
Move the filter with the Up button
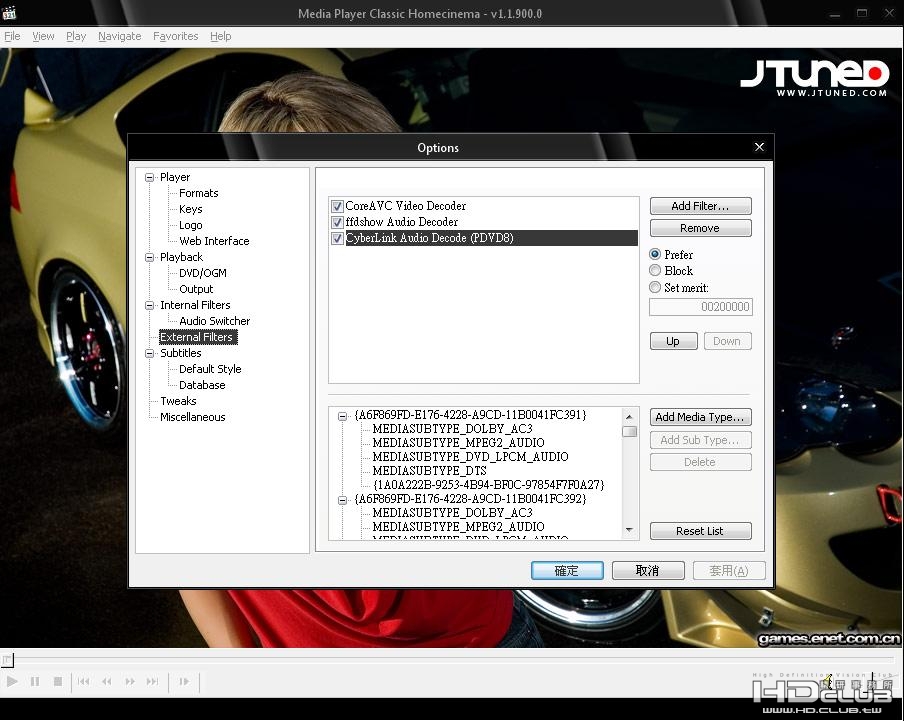[673, 341]
